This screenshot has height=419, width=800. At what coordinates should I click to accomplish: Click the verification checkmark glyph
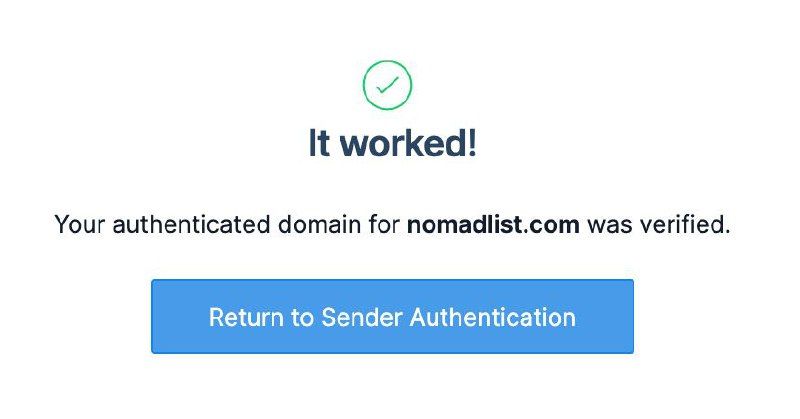tap(387, 87)
